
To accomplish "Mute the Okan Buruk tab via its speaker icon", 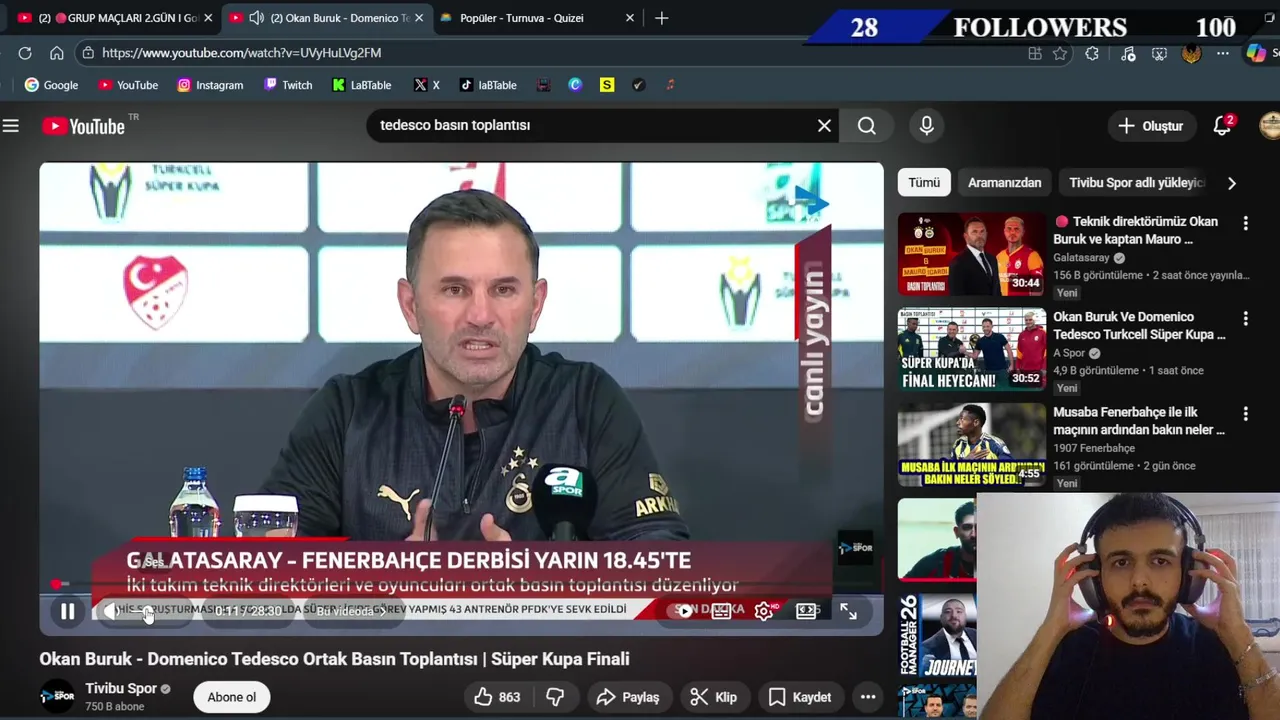I will point(257,18).
